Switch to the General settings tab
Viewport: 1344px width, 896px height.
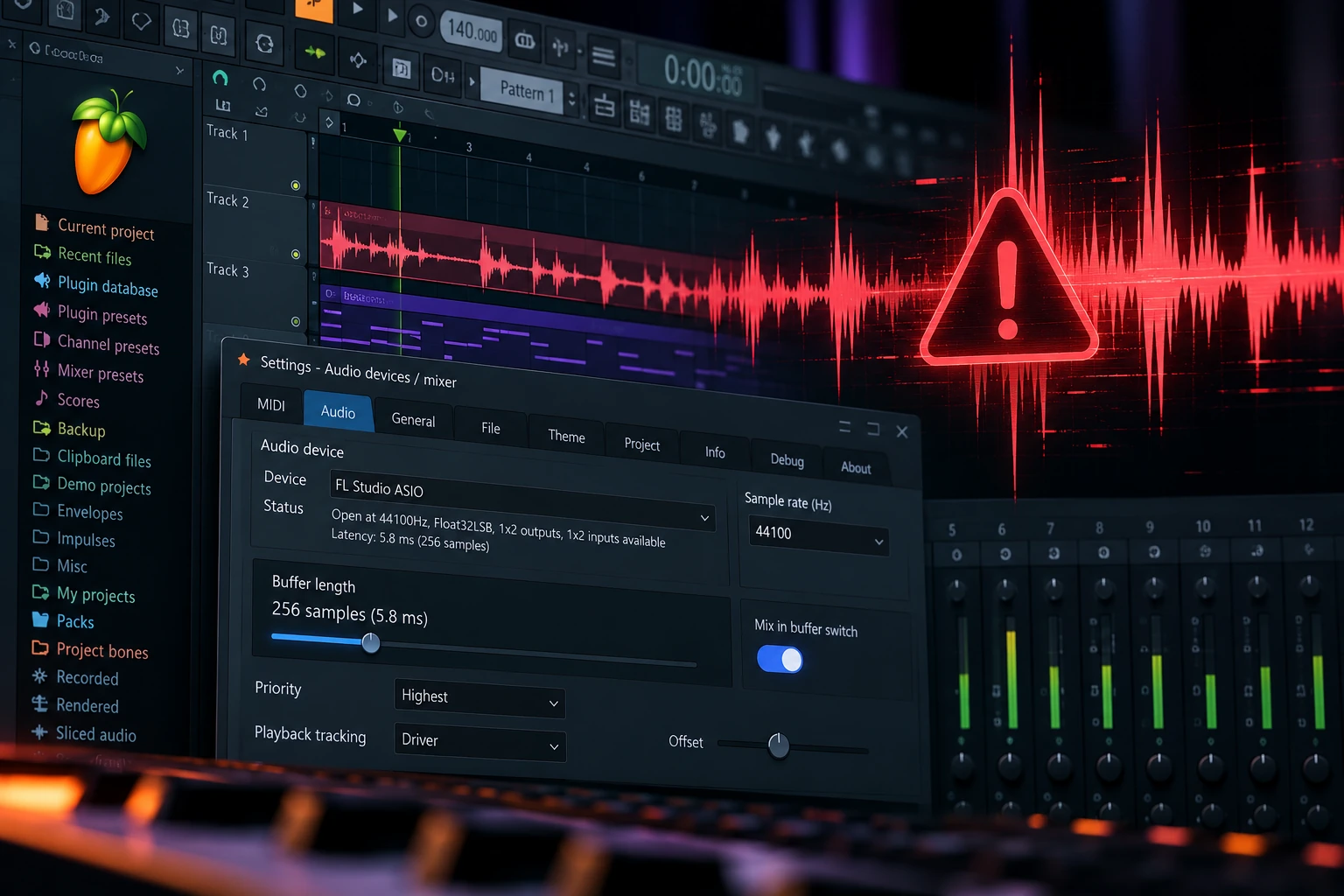pyautogui.click(x=413, y=420)
